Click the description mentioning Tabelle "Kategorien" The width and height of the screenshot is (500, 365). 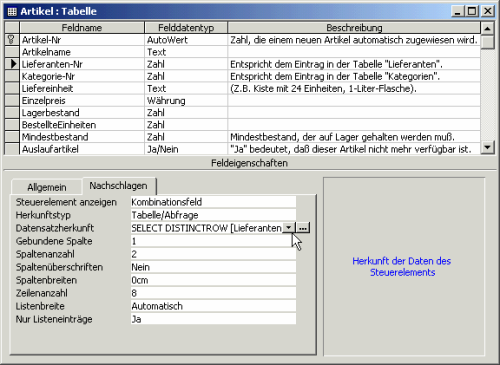click(x=354, y=76)
